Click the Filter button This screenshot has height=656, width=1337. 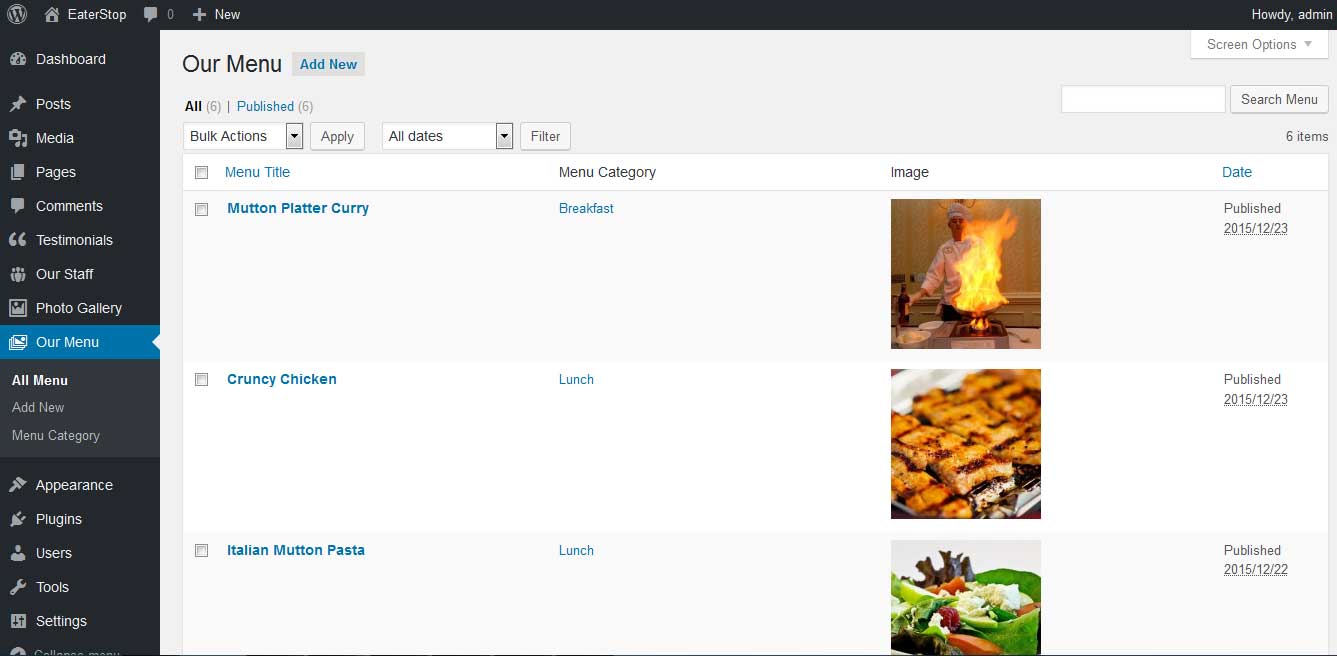pos(545,136)
